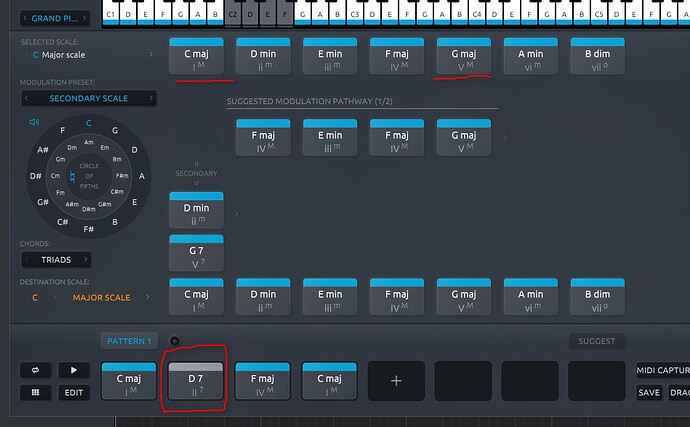Show the next suggested modulation pathway
This screenshot has height=427, width=690.
pyautogui.click(x=505, y=138)
